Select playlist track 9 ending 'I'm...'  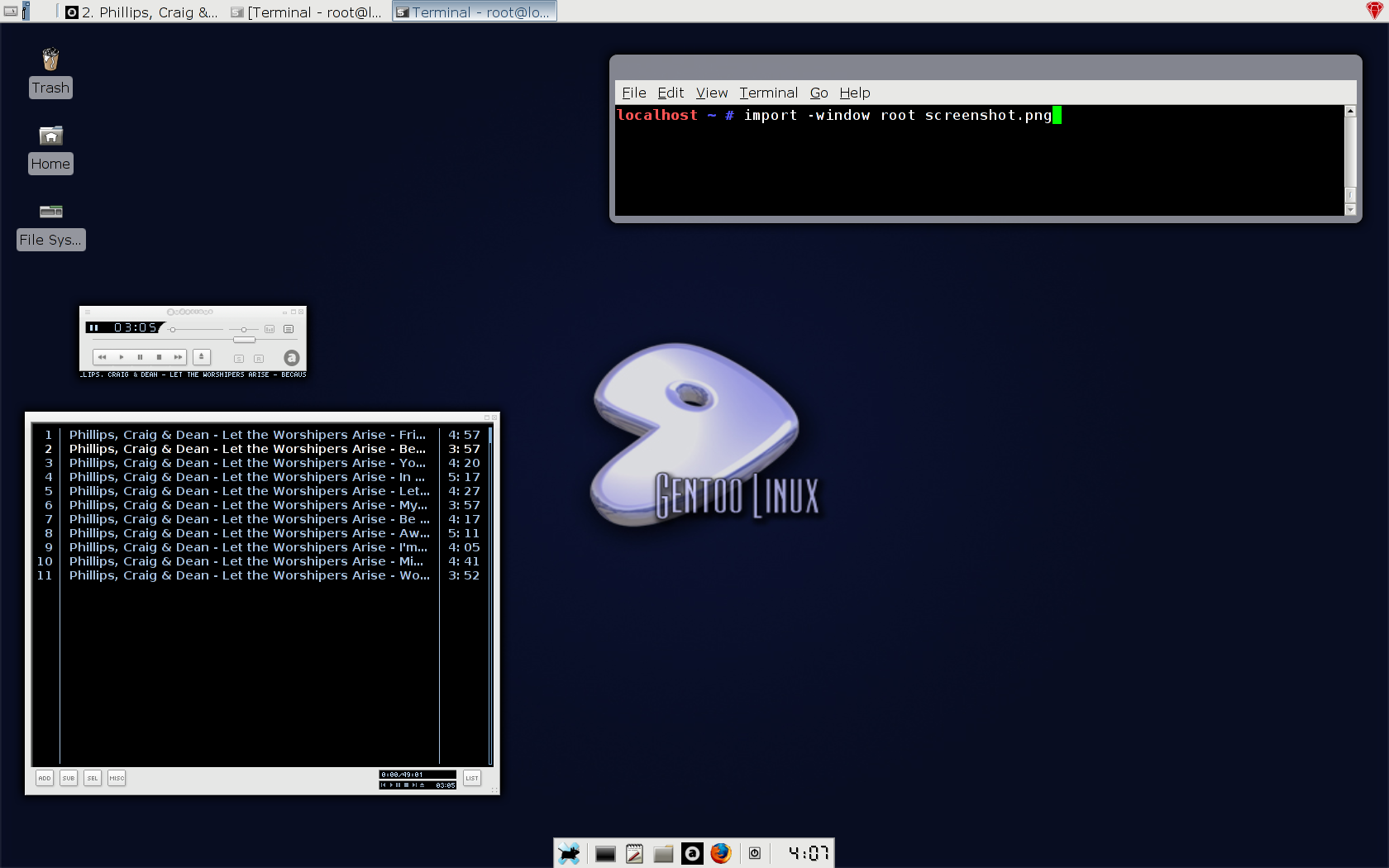258,547
